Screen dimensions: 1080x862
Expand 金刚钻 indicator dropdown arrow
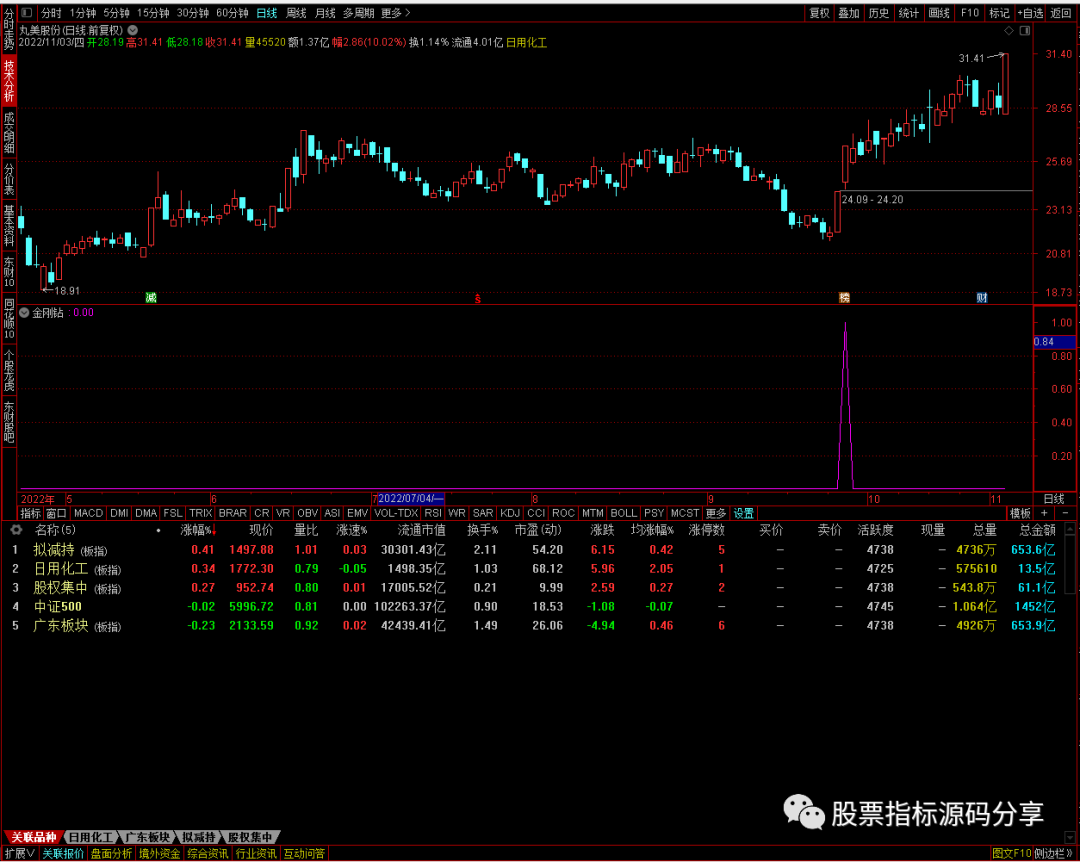point(24,313)
